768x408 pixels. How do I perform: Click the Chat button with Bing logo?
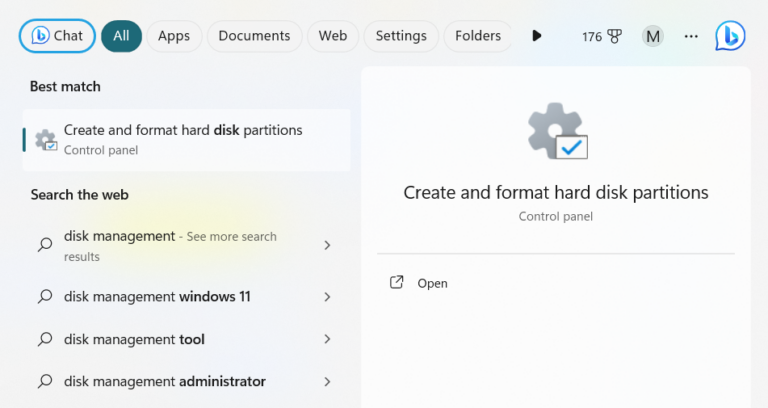pos(58,36)
